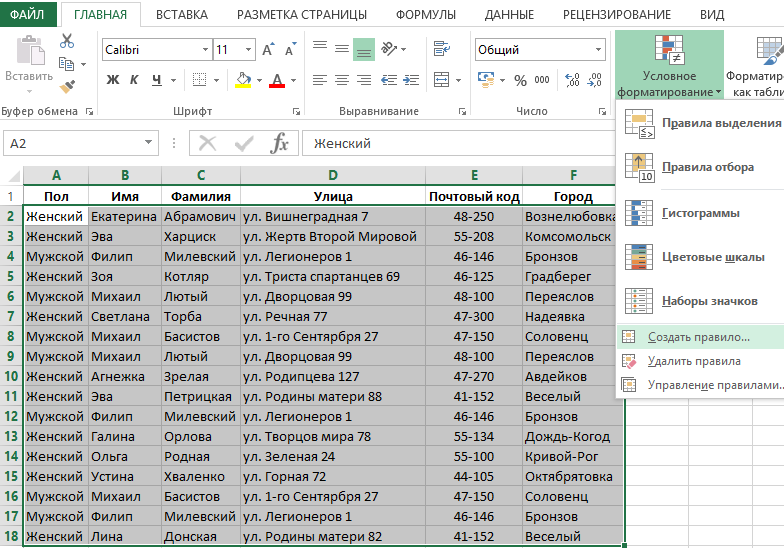Image resolution: width=784 pixels, height=548 pixels.
Task: Open the Calibri font name dropdown
Action: 205,50
